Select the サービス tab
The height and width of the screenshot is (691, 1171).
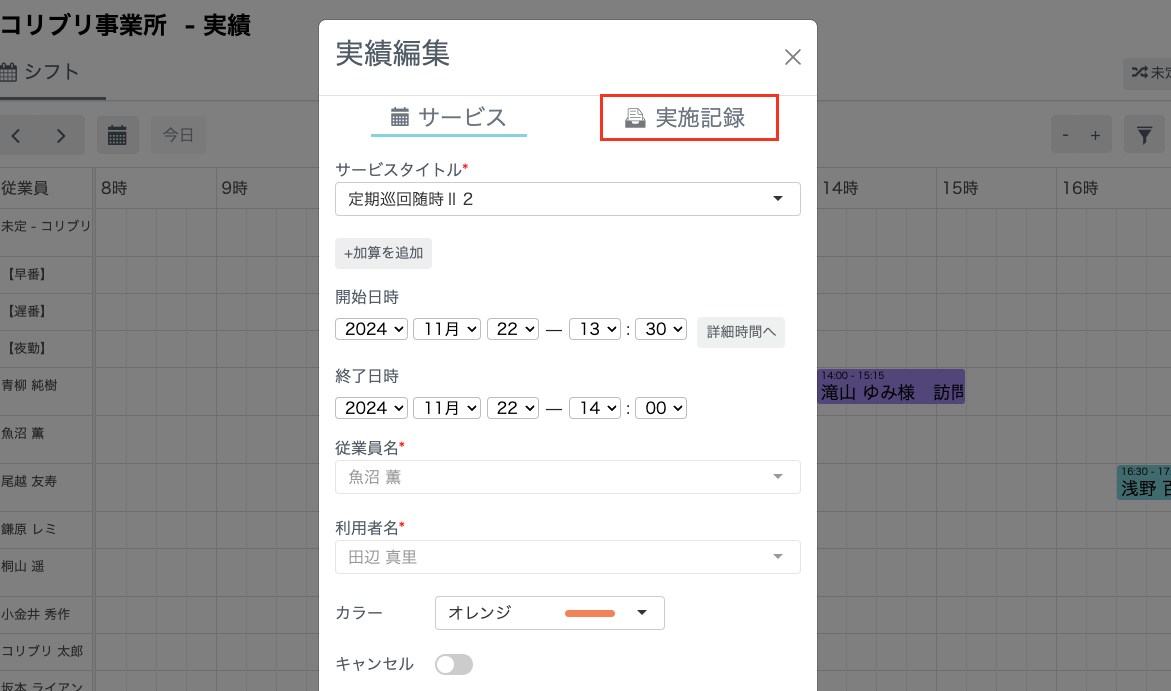[449, 117]
